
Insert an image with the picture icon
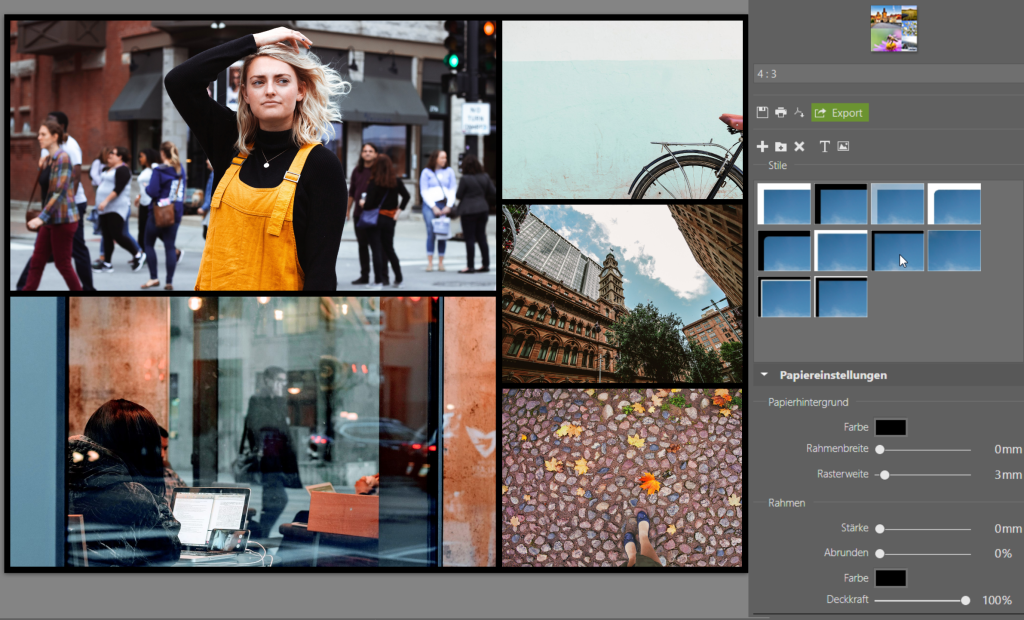(x=843, y=146)
